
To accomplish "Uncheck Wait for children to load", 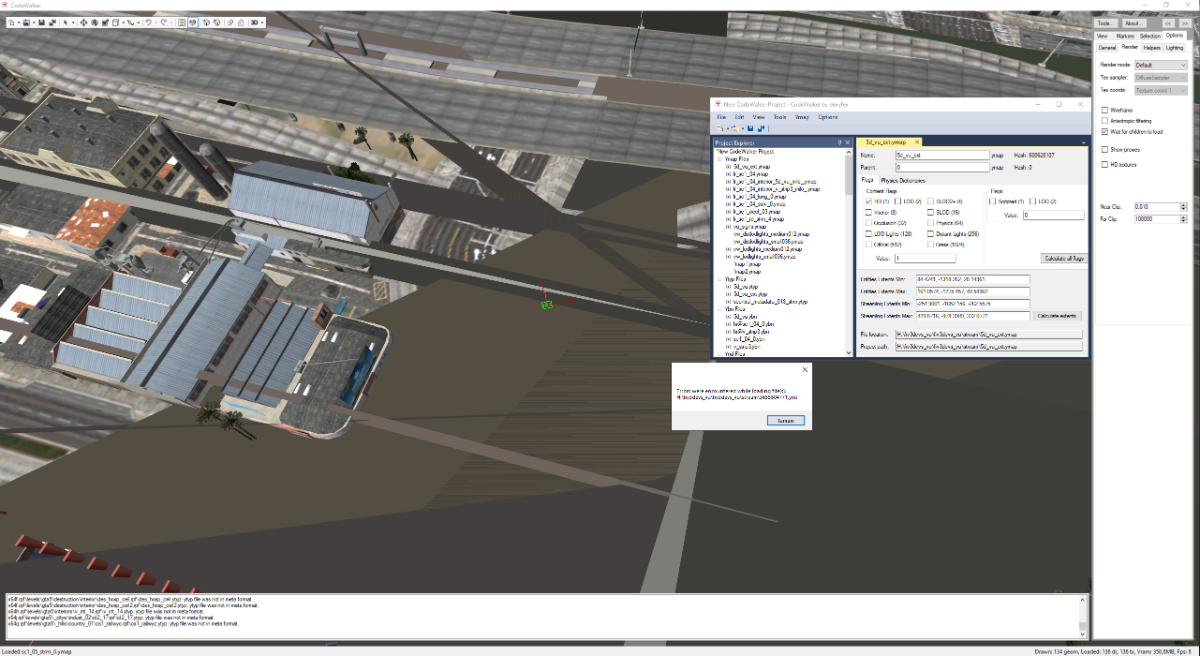I will 1104,131.
